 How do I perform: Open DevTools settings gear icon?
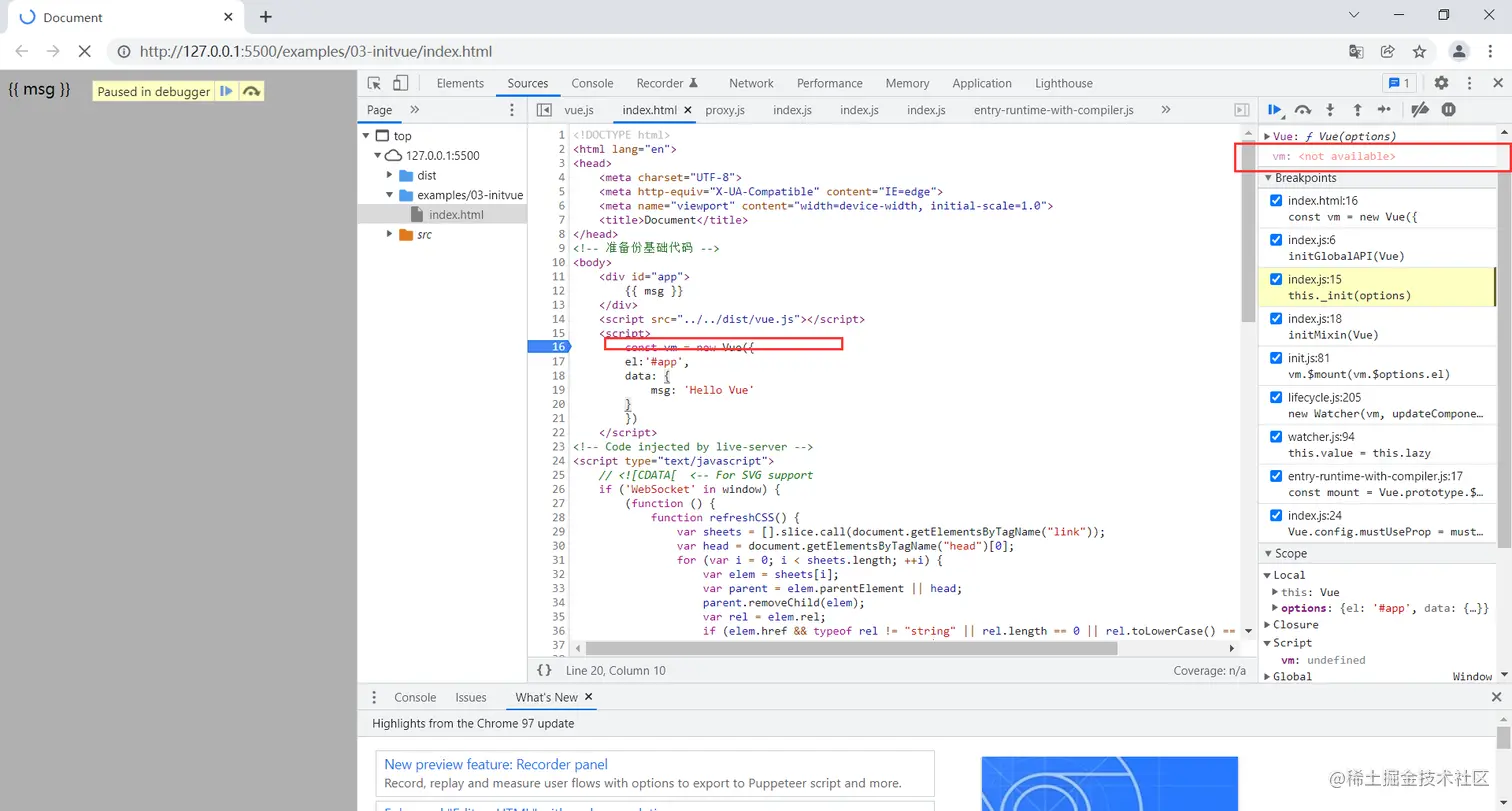1441,83
